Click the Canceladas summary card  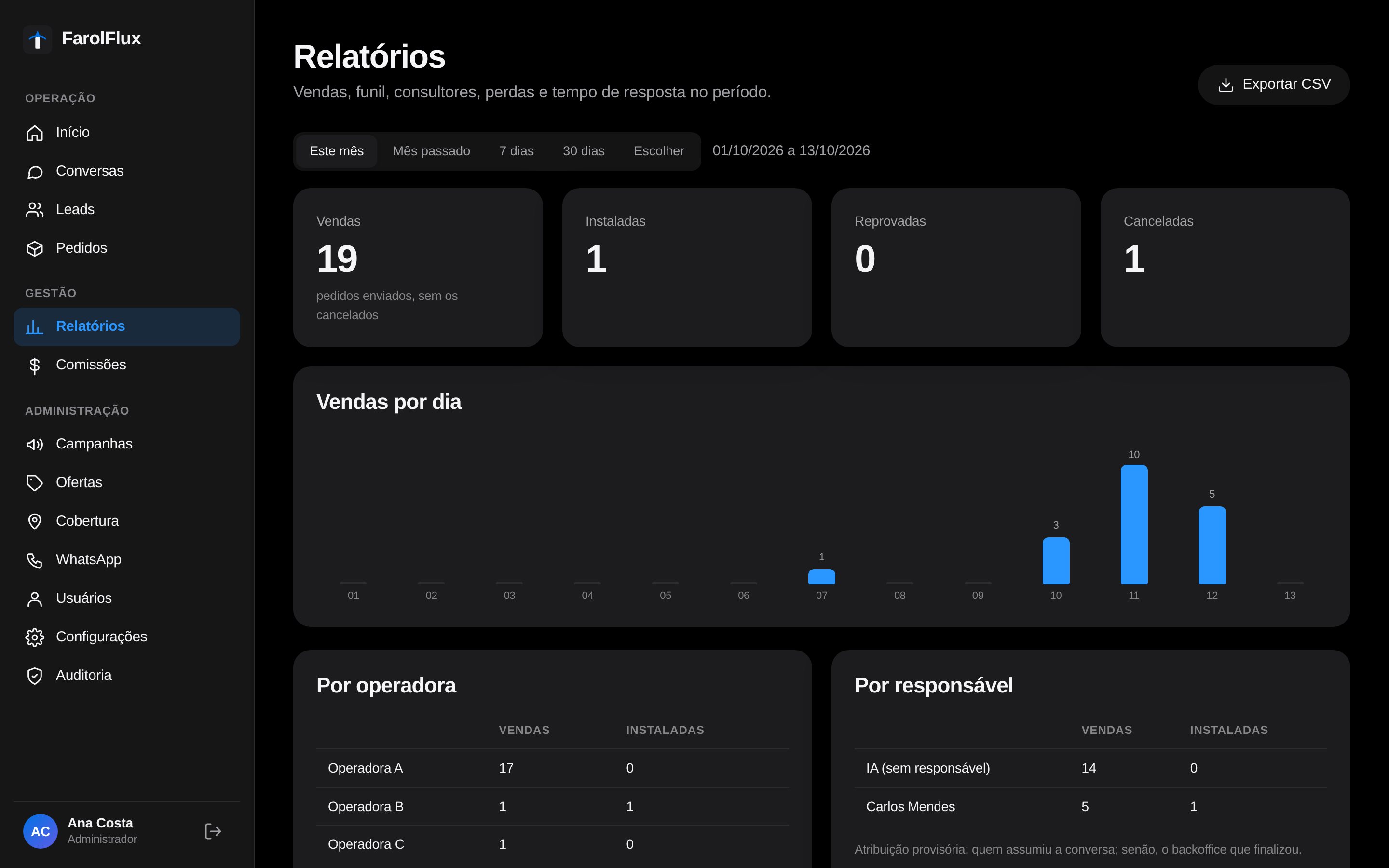1225,268
